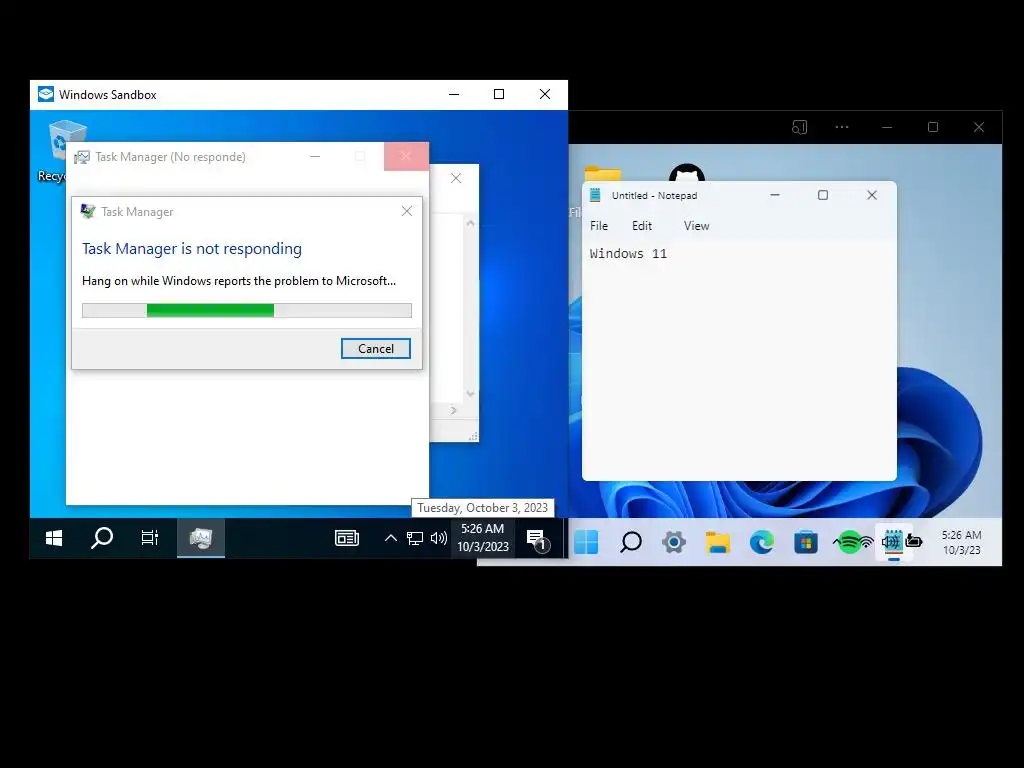Click the right scroll arrow in background window
1024x768 pixels.
coord(453,410)
